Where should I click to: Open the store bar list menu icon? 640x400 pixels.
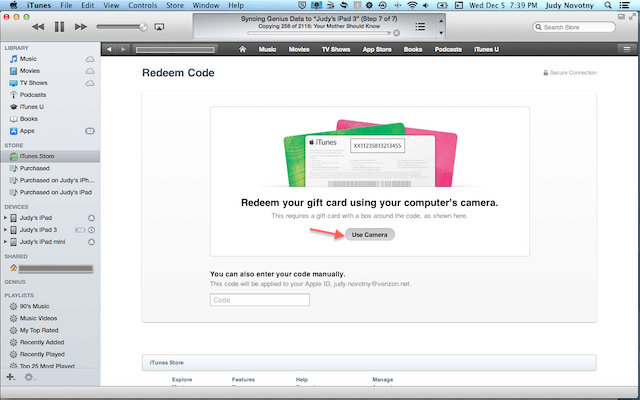click(627, 49)
